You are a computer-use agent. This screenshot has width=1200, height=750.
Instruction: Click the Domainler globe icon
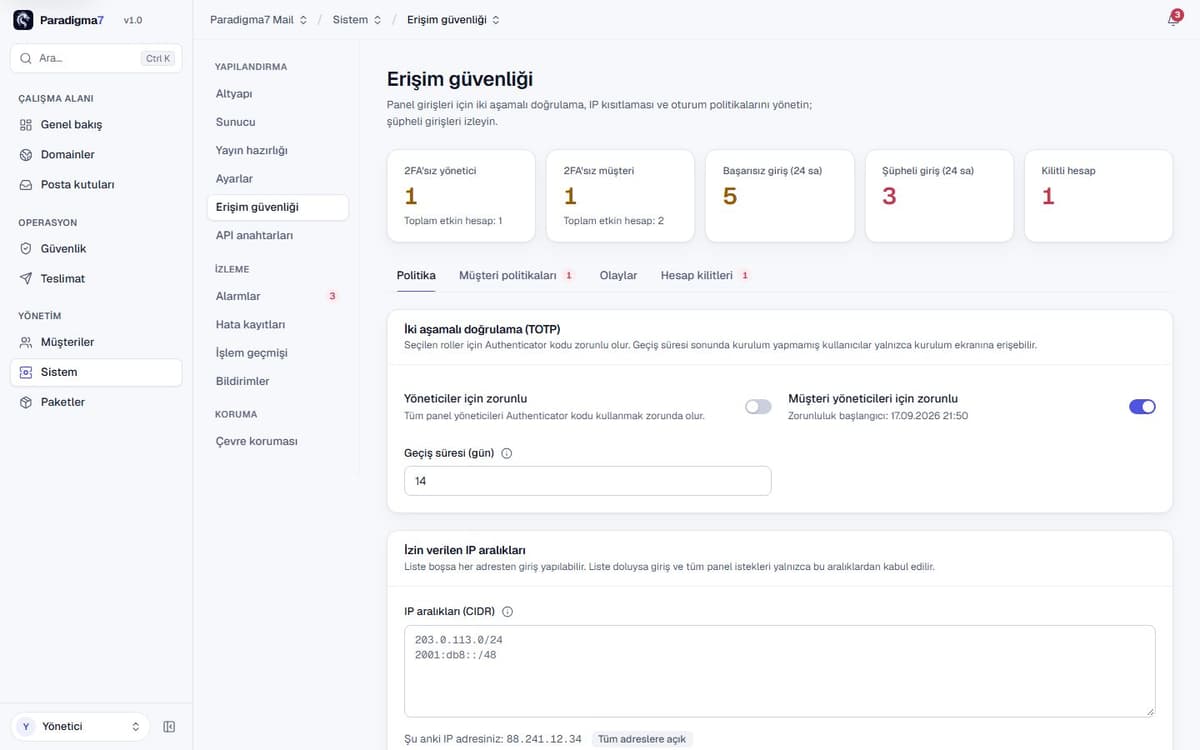[26, 155]
